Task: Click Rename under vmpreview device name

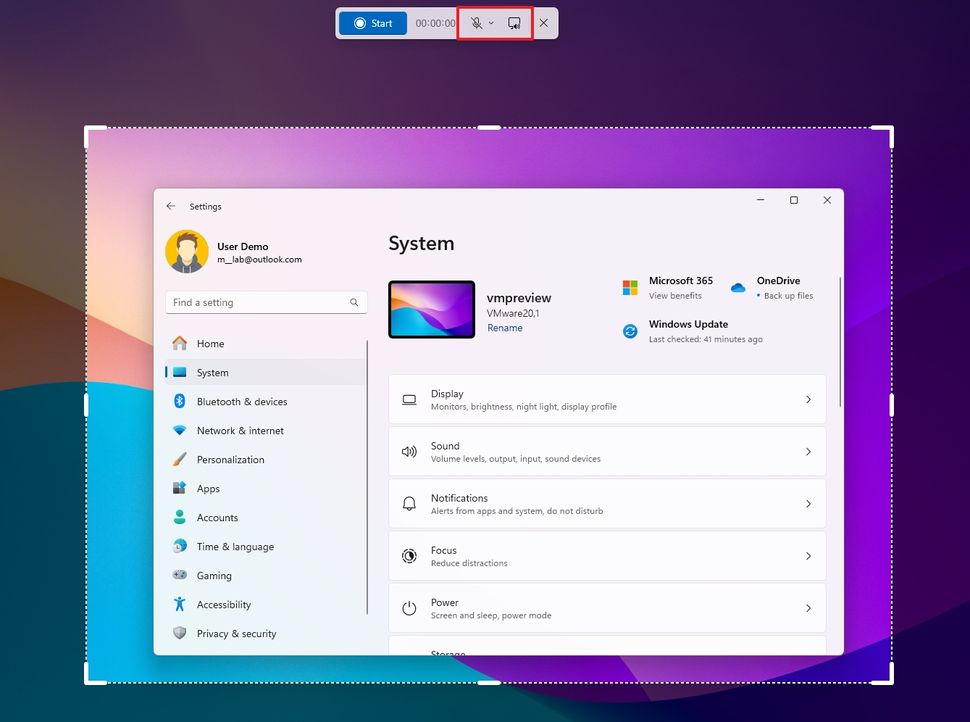Action: [x=505, y=327]
